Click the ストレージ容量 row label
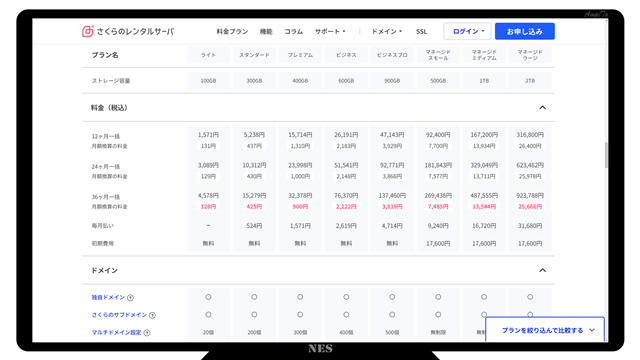The image size is (640, 360). coord(111,81)
